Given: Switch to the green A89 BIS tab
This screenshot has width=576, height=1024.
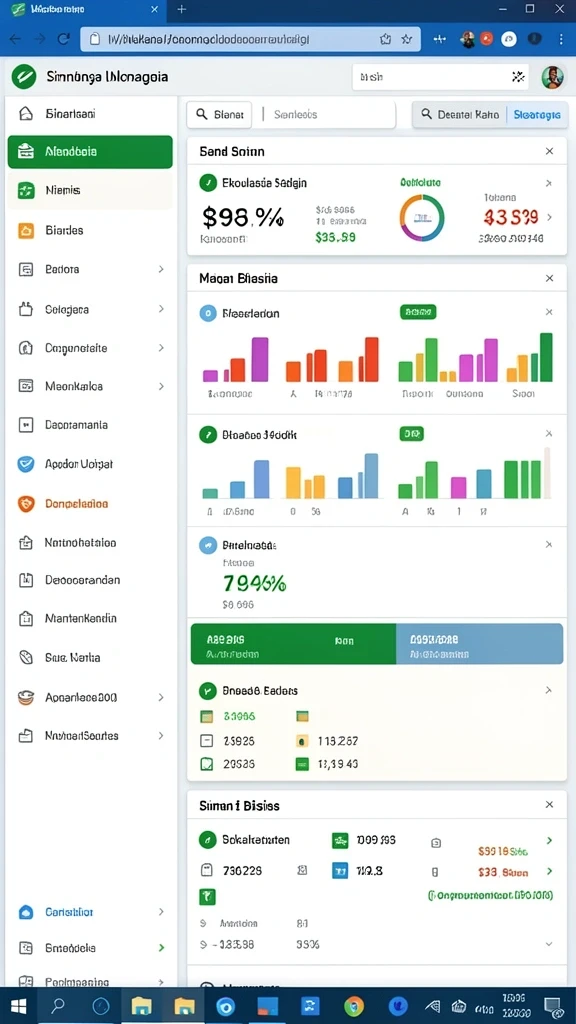Looking at the screenshot, I should pos(293,644).
